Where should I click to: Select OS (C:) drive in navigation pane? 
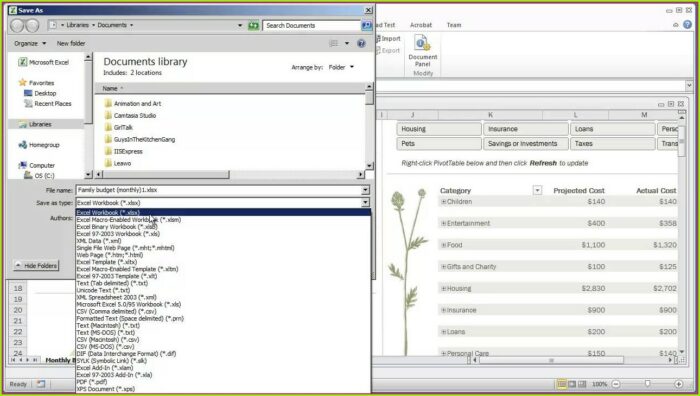39,176
